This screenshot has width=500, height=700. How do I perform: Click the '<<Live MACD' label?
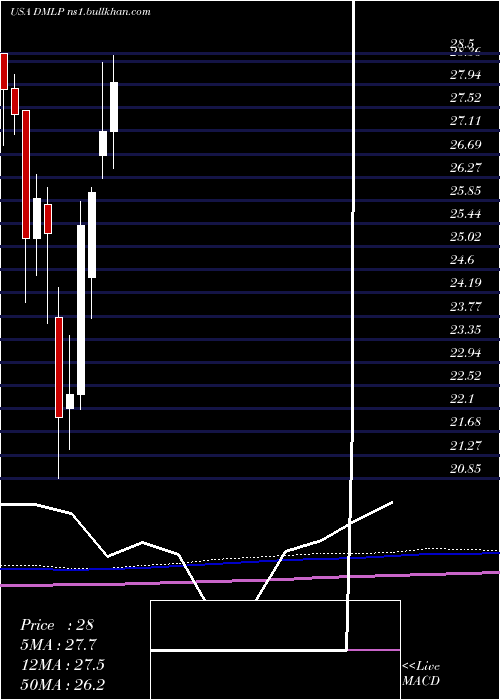[x=421, y=674]
